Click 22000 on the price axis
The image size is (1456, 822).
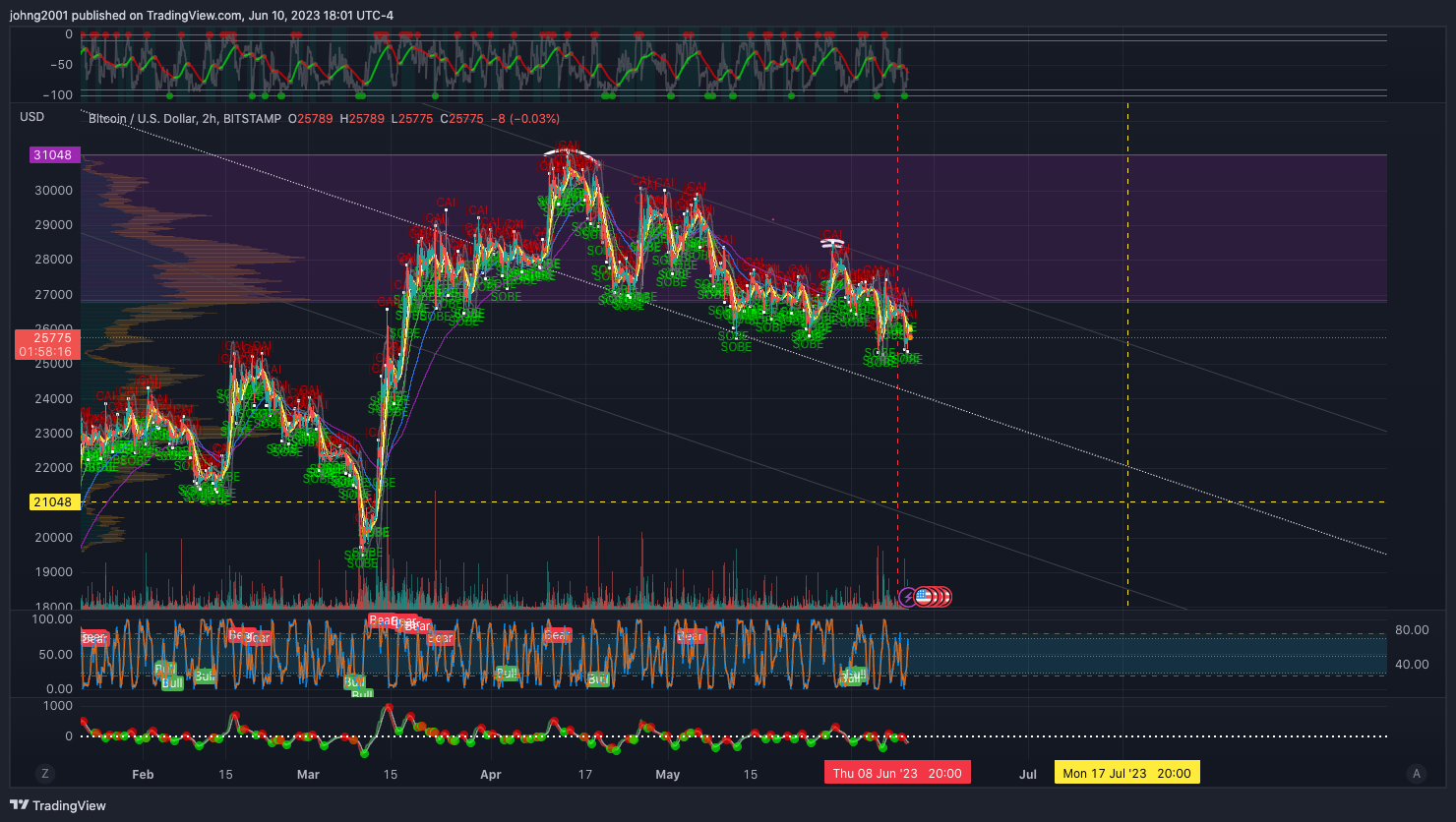53,468
